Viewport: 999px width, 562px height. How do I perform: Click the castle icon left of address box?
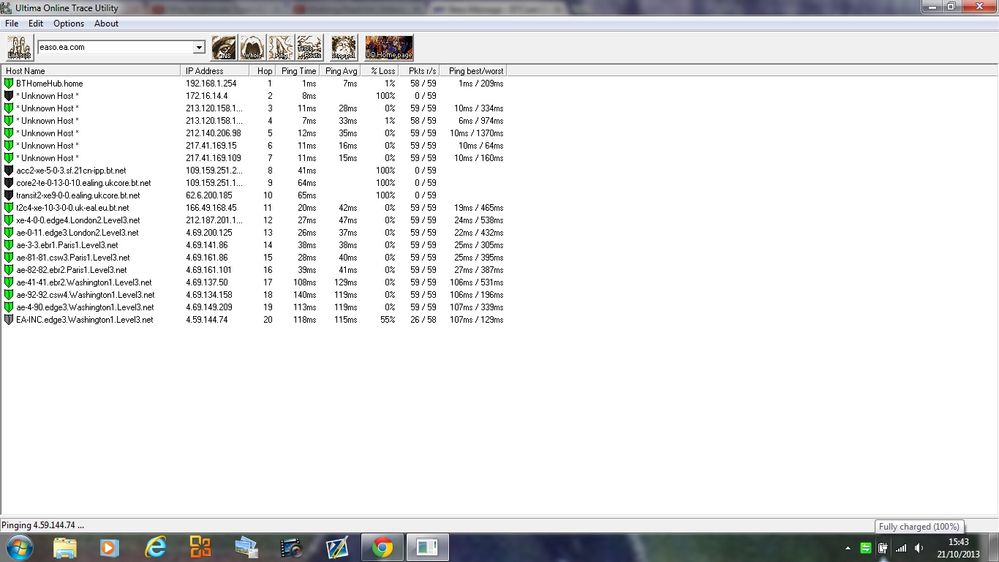(20, 48)
